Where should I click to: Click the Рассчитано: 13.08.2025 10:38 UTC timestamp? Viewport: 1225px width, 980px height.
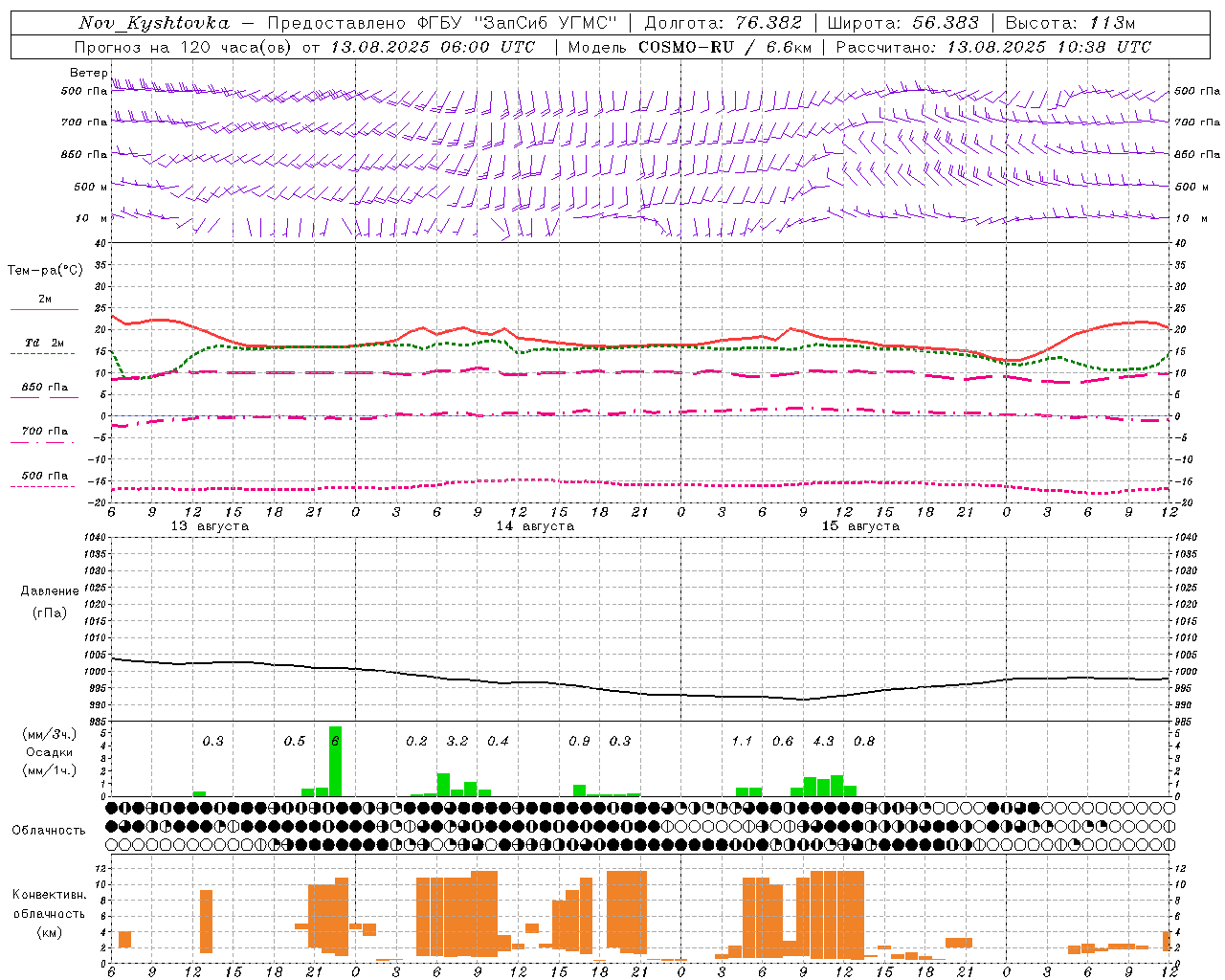(x=993, y=47)
